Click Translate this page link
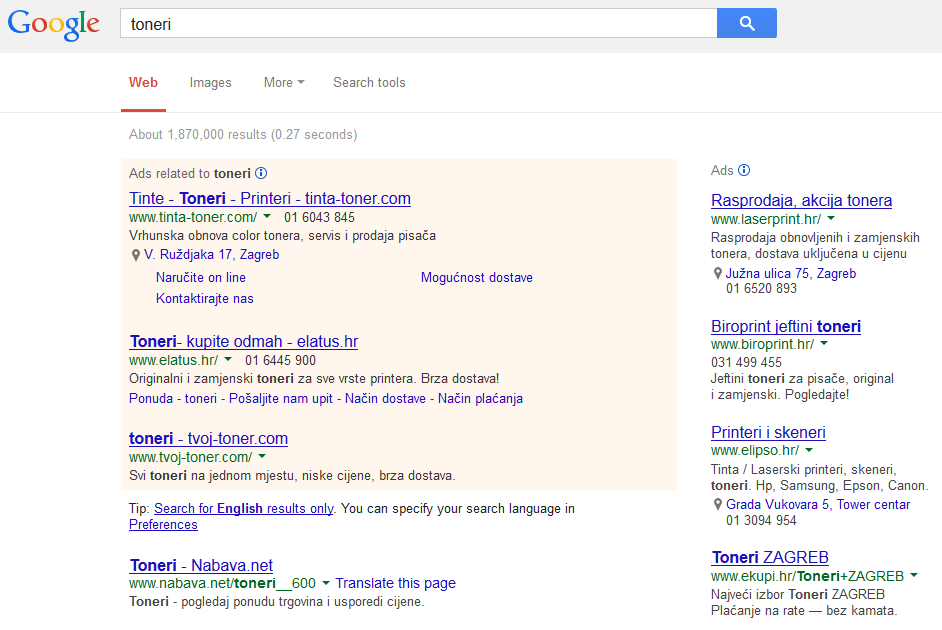The height and width of the screenshot is (630, 942). click(x=395, y=583)
